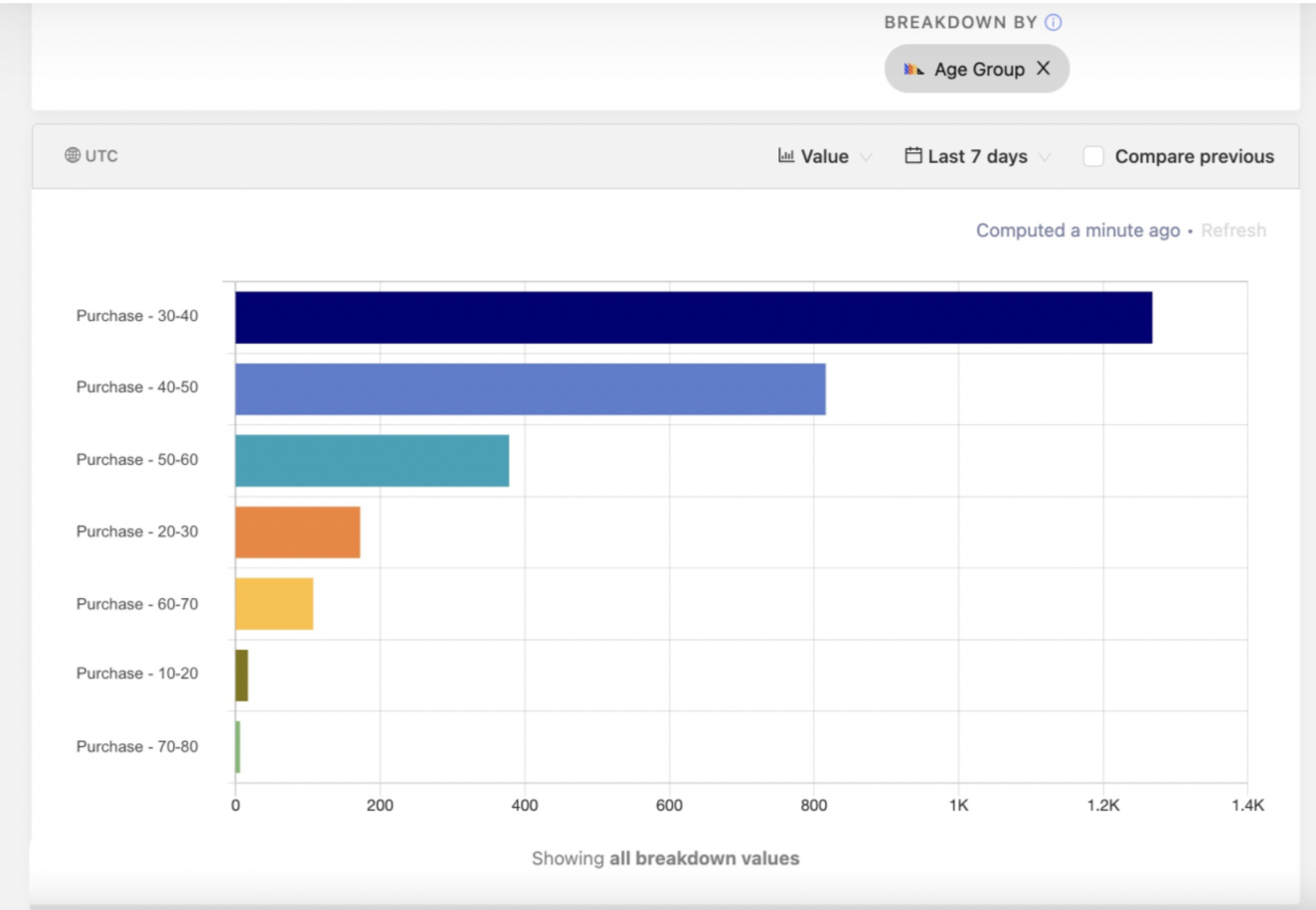Click the Computed a minute ago text
The height and width of the screenshot is (910, 1316).
tap(1077, 230)
